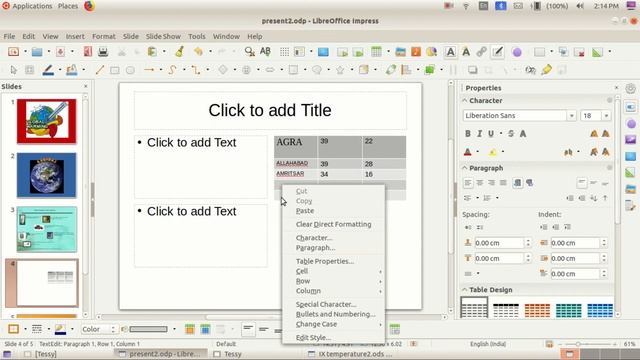Click the Above Spacing input field
This screenshot has height=360, width=640.
click(x=499, y=243)
